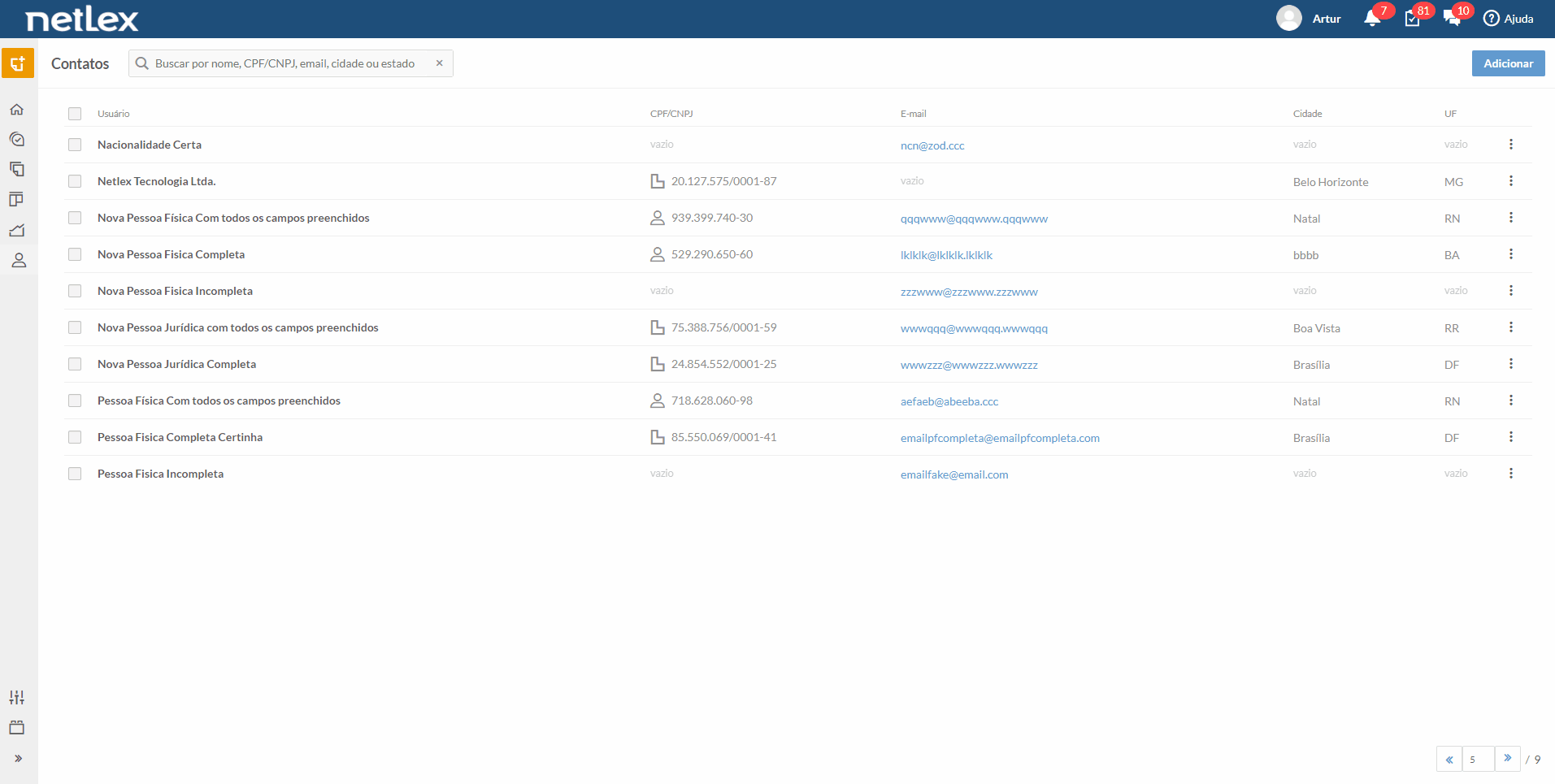Open options menu for Pessoa Física Com todos
Image resolution: width=1555 pixels, height=784 pixels.
1511,401
